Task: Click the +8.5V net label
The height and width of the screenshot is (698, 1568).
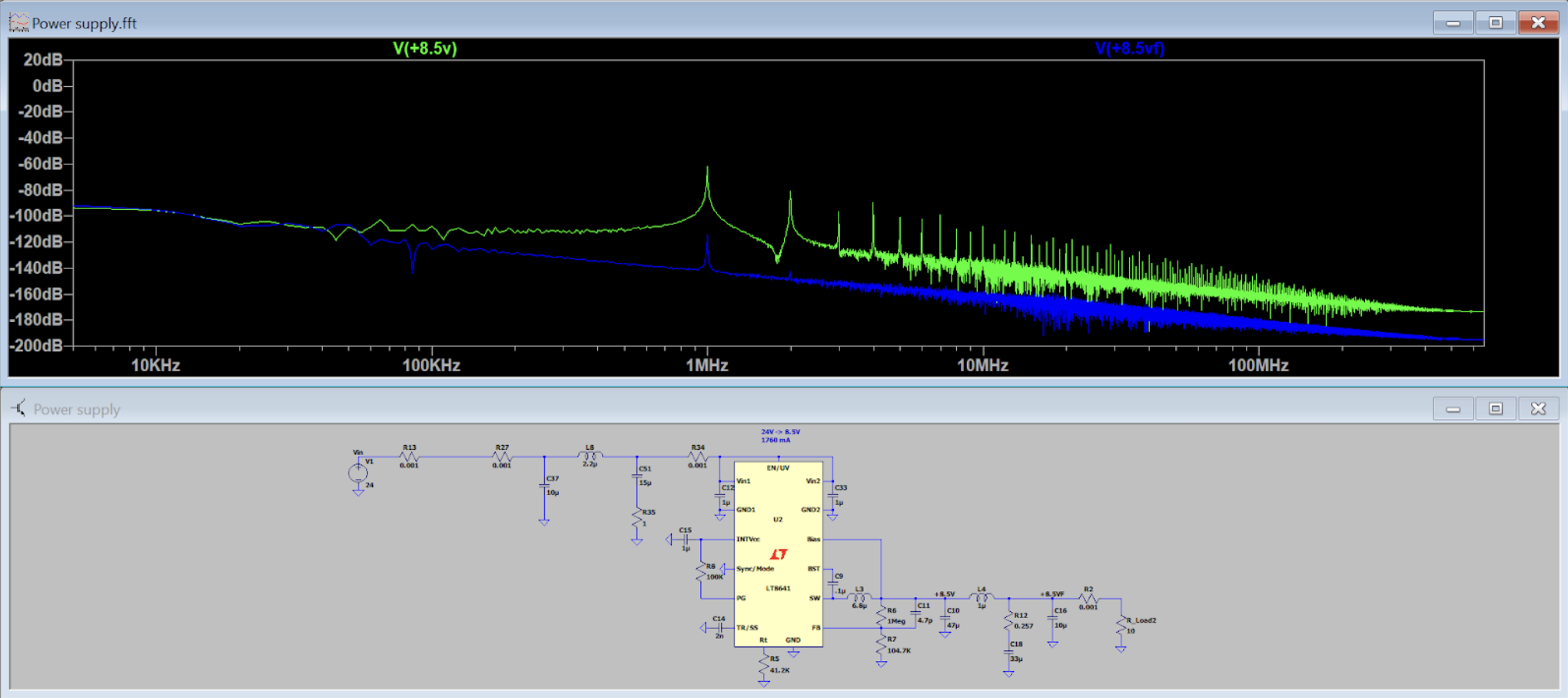Action: click(x=945, y=593)
